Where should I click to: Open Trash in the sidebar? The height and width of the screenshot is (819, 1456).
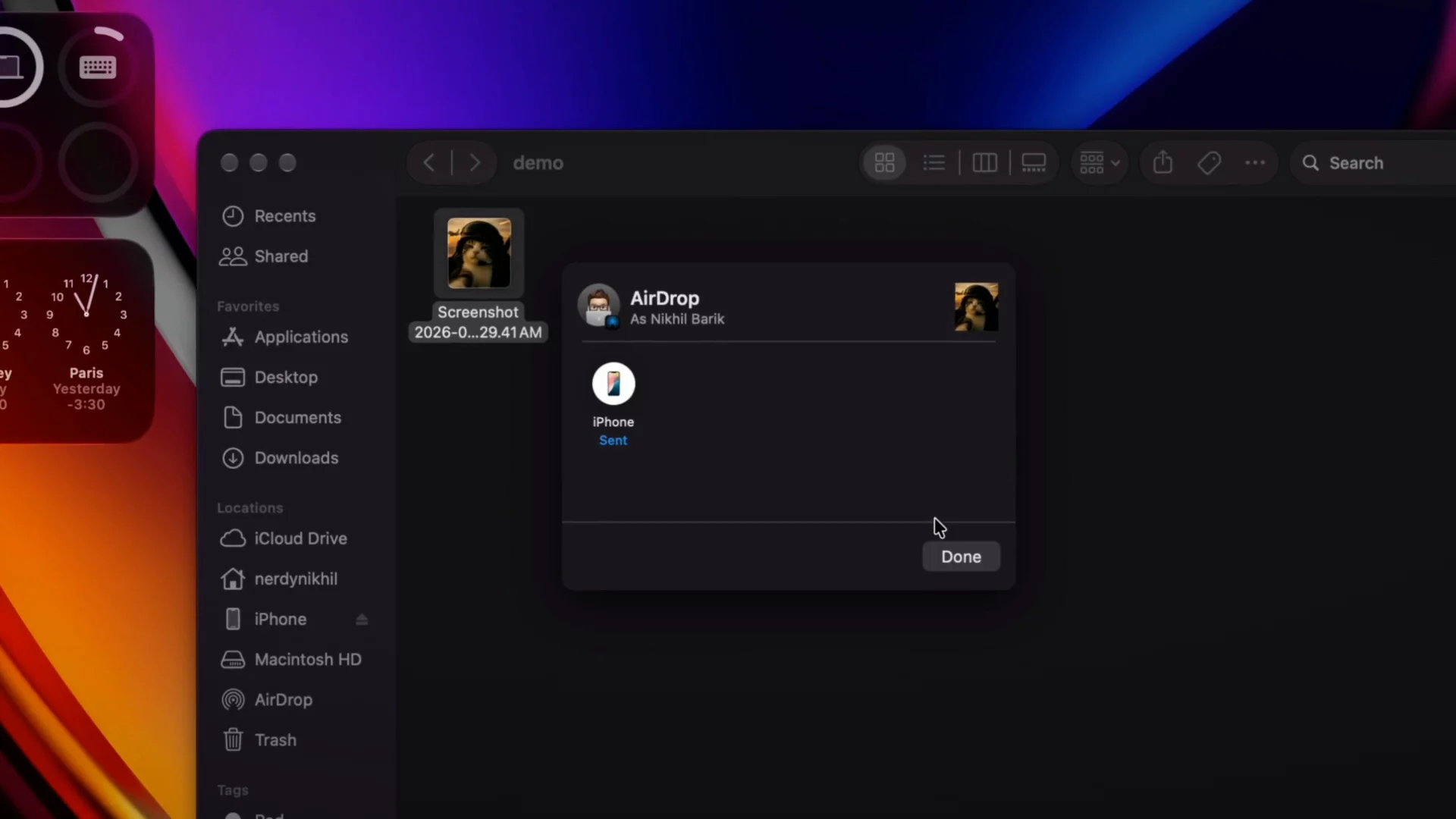(275, 739)
